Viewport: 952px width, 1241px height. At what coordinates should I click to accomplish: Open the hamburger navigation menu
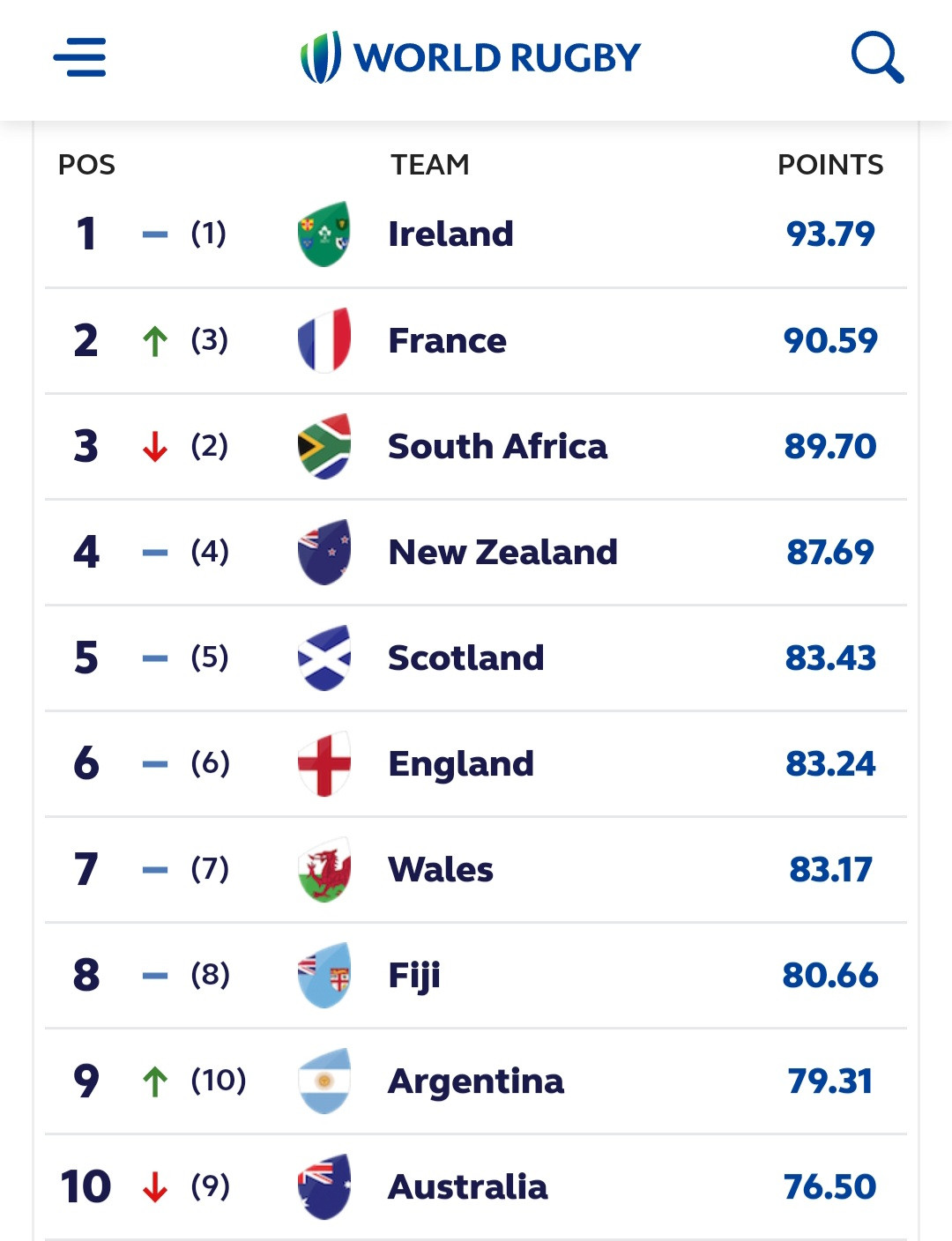tap(79, 57)
